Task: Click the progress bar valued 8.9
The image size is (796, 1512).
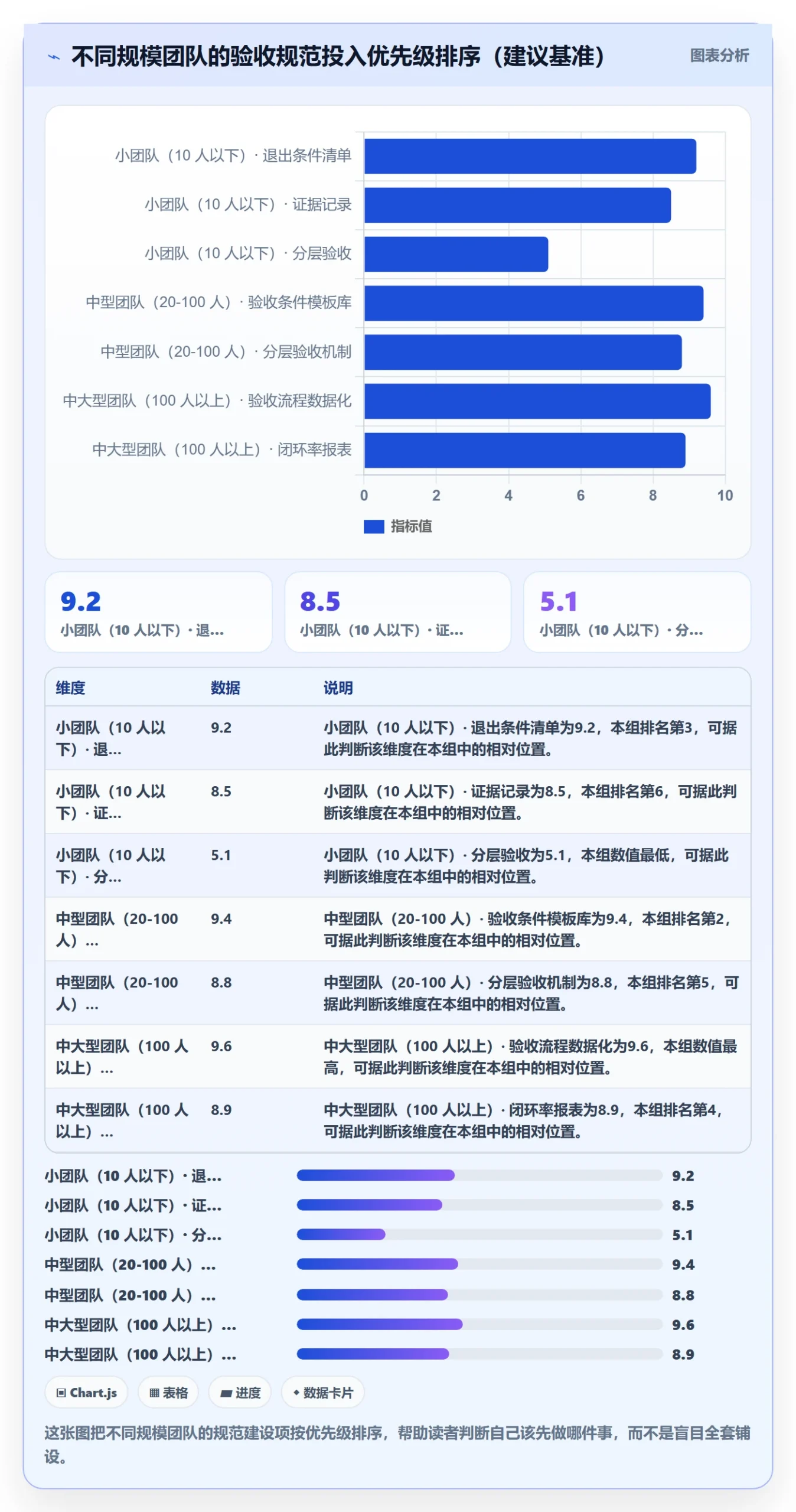Action: pos(479,1353)
